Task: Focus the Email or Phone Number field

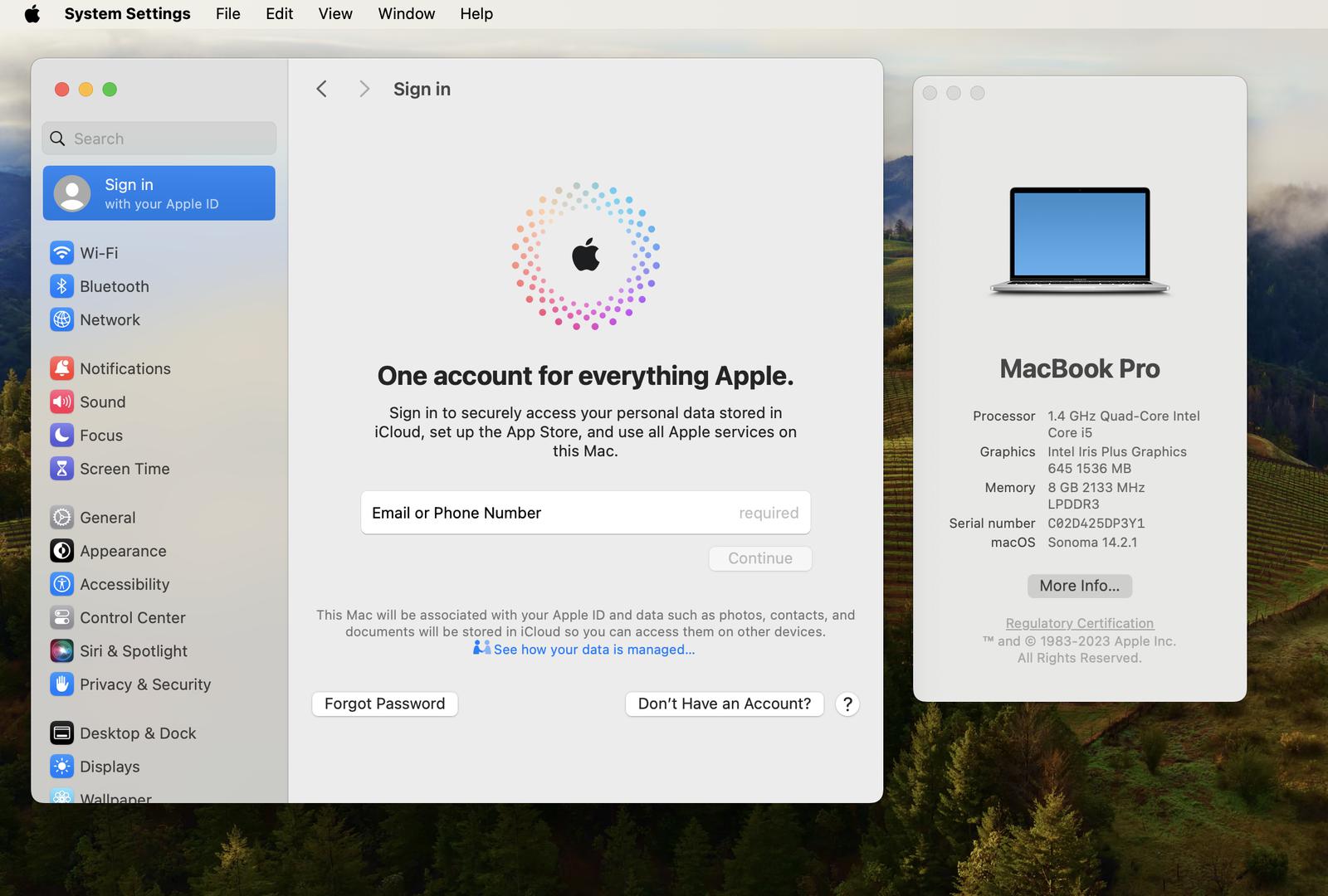Action: (586, 513)
